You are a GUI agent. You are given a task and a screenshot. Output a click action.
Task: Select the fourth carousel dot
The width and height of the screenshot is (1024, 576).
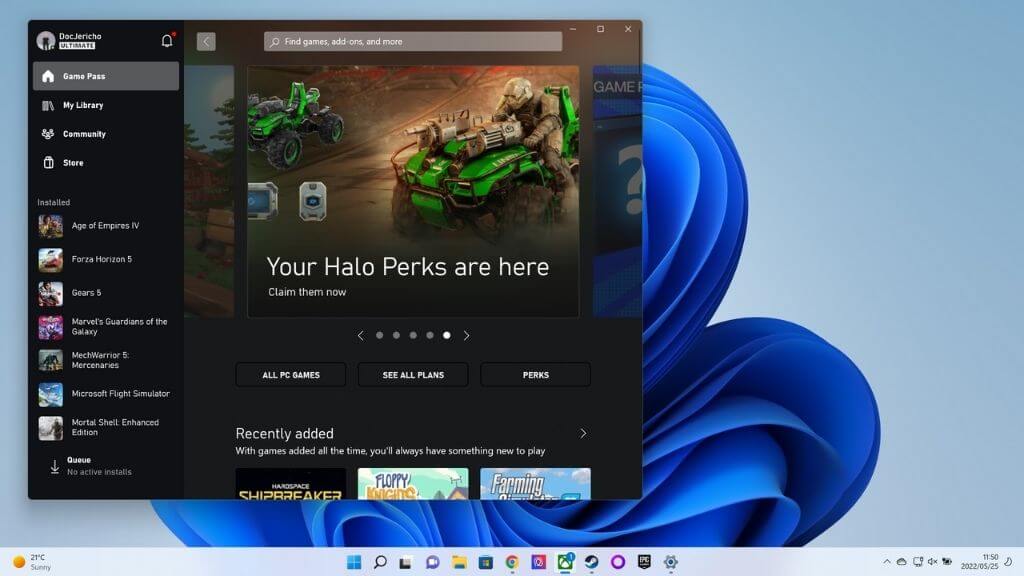point(430,335)
